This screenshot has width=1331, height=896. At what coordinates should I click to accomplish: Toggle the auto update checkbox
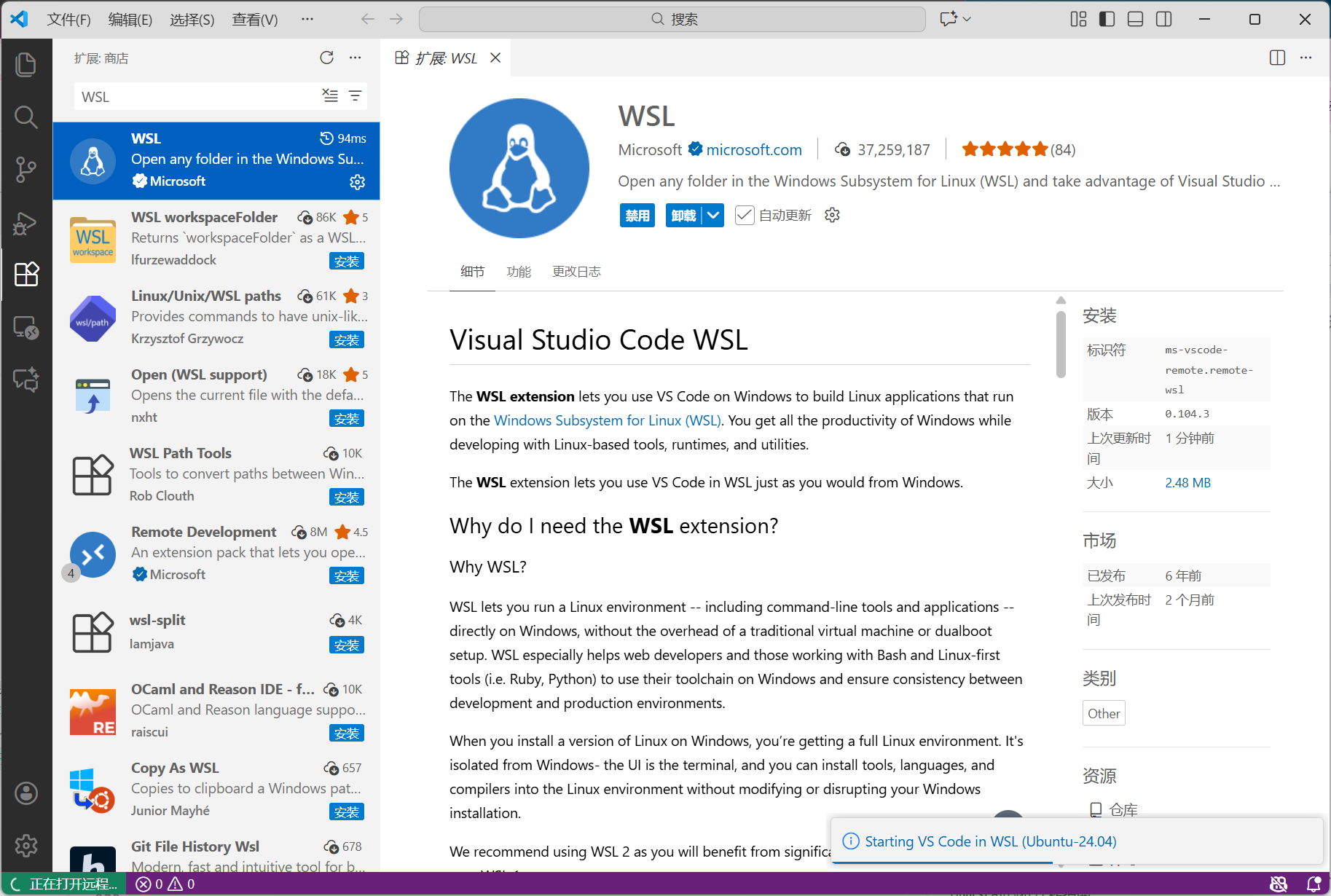tap(744, 215)
